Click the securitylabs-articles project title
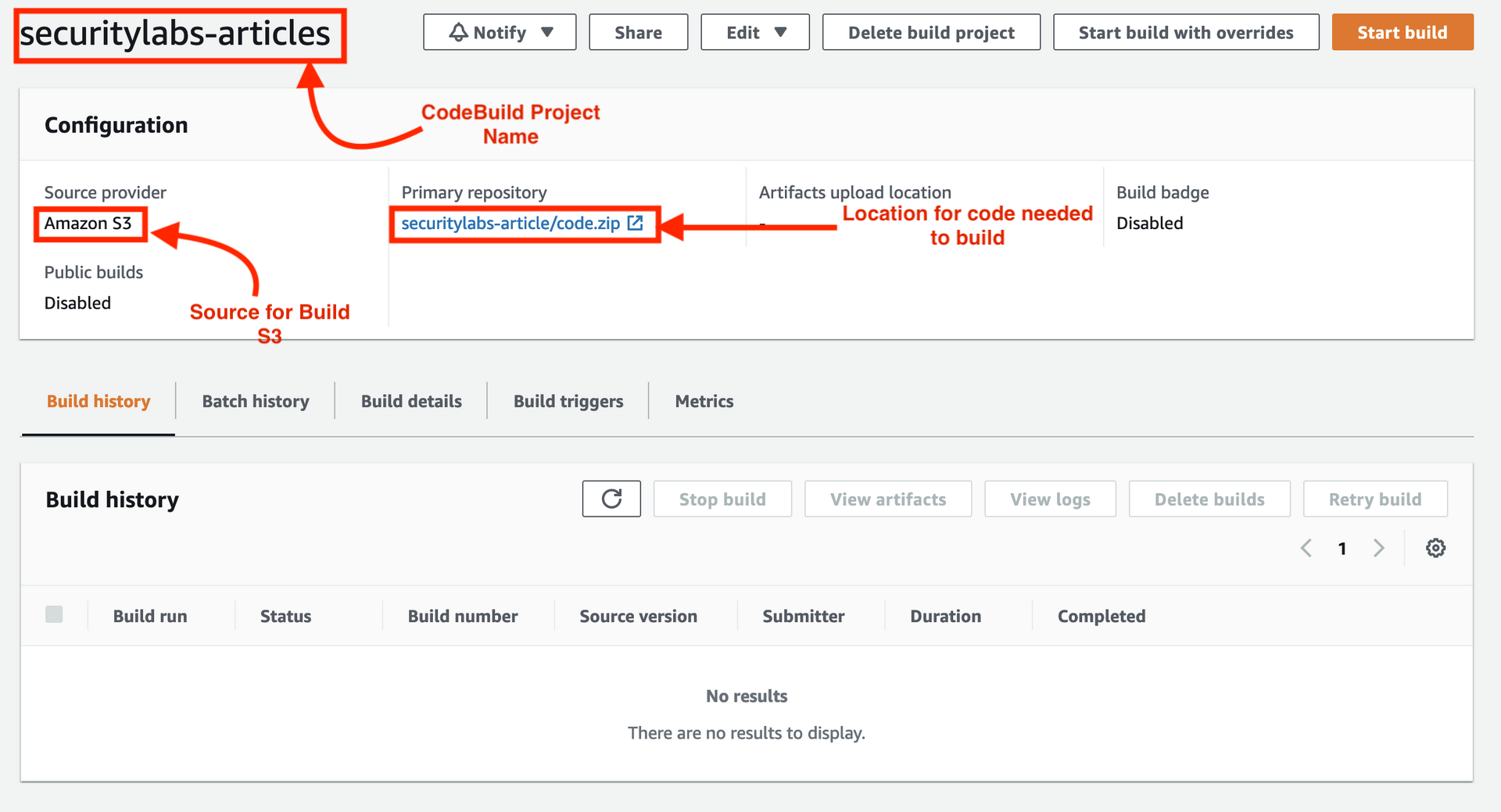This screenshot has height=812, width=1501. (175, 34)
